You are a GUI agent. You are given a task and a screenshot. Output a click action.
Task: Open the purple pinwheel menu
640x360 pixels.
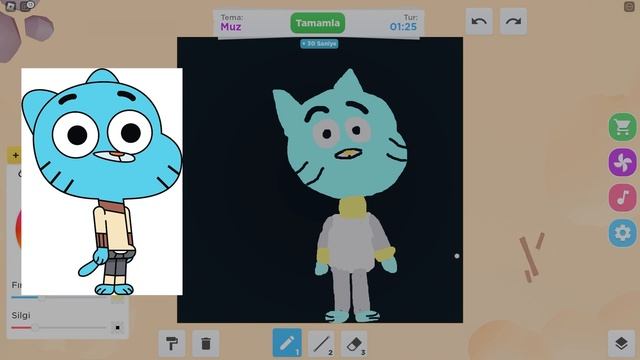point(622,162)
